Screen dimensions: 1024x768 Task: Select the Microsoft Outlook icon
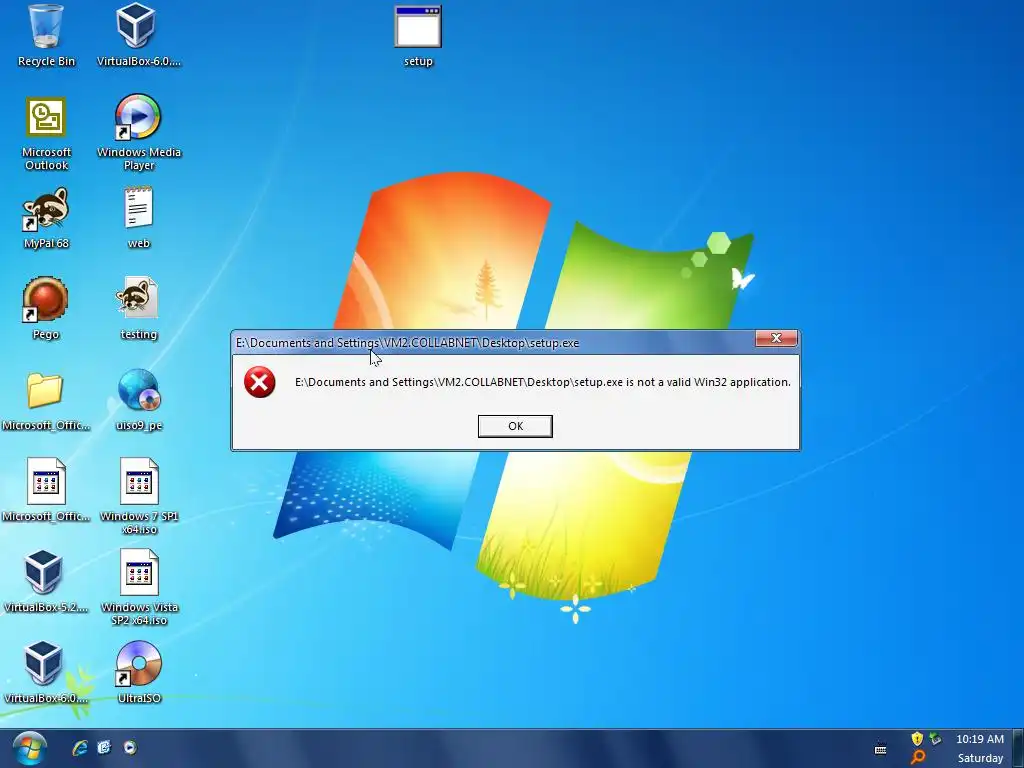click(46, 134)
